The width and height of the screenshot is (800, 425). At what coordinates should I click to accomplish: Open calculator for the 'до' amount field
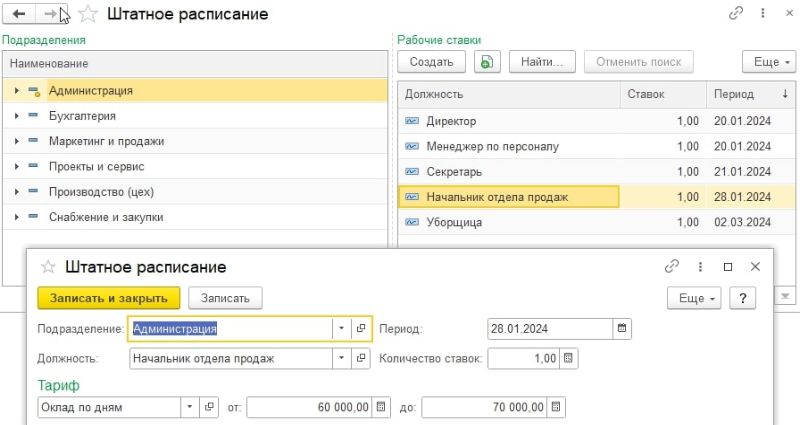[x=556, y=407]
